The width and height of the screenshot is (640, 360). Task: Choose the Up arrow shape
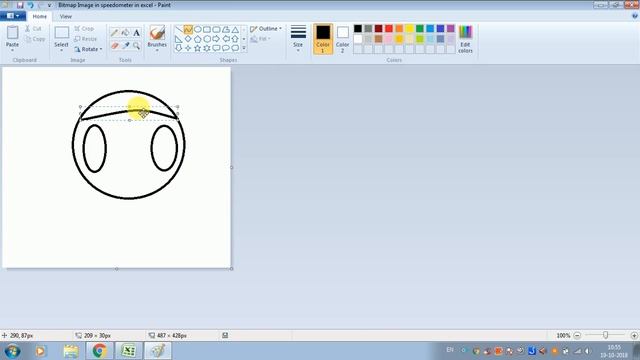(235, 39)
